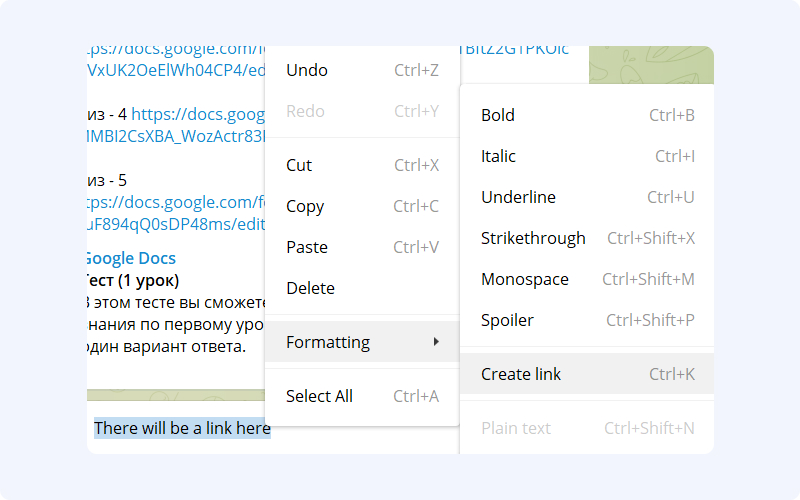Choose Monospace formatting option
This screenshot has width=800, height=500.
coord(587,280)
